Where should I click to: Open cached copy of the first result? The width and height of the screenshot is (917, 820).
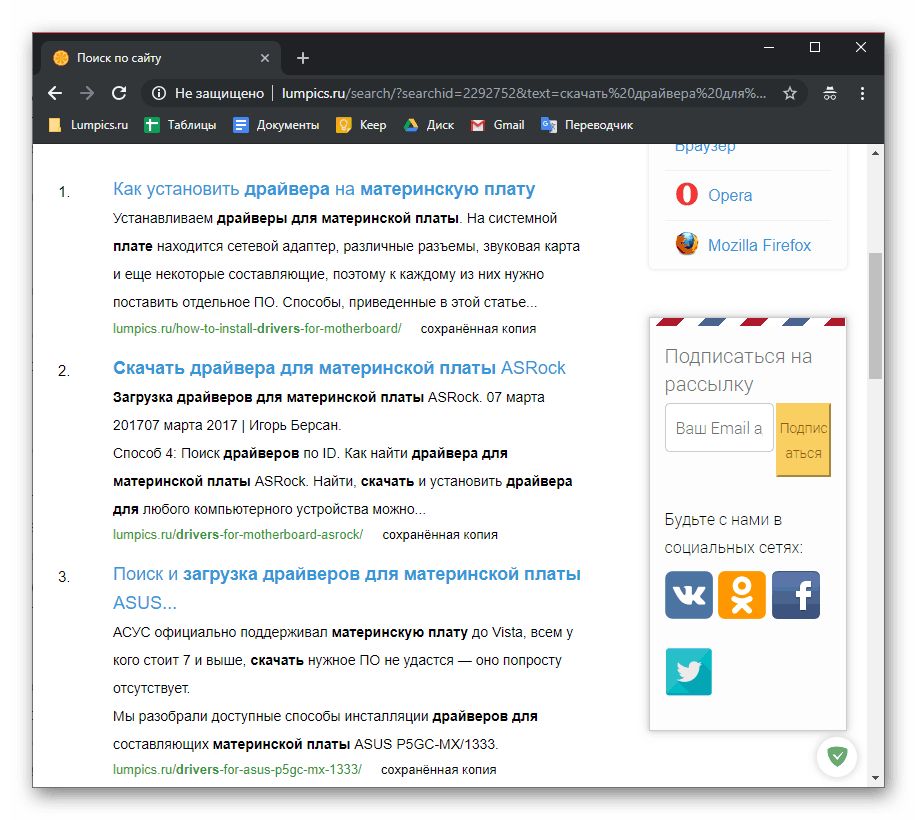(478, 329)
